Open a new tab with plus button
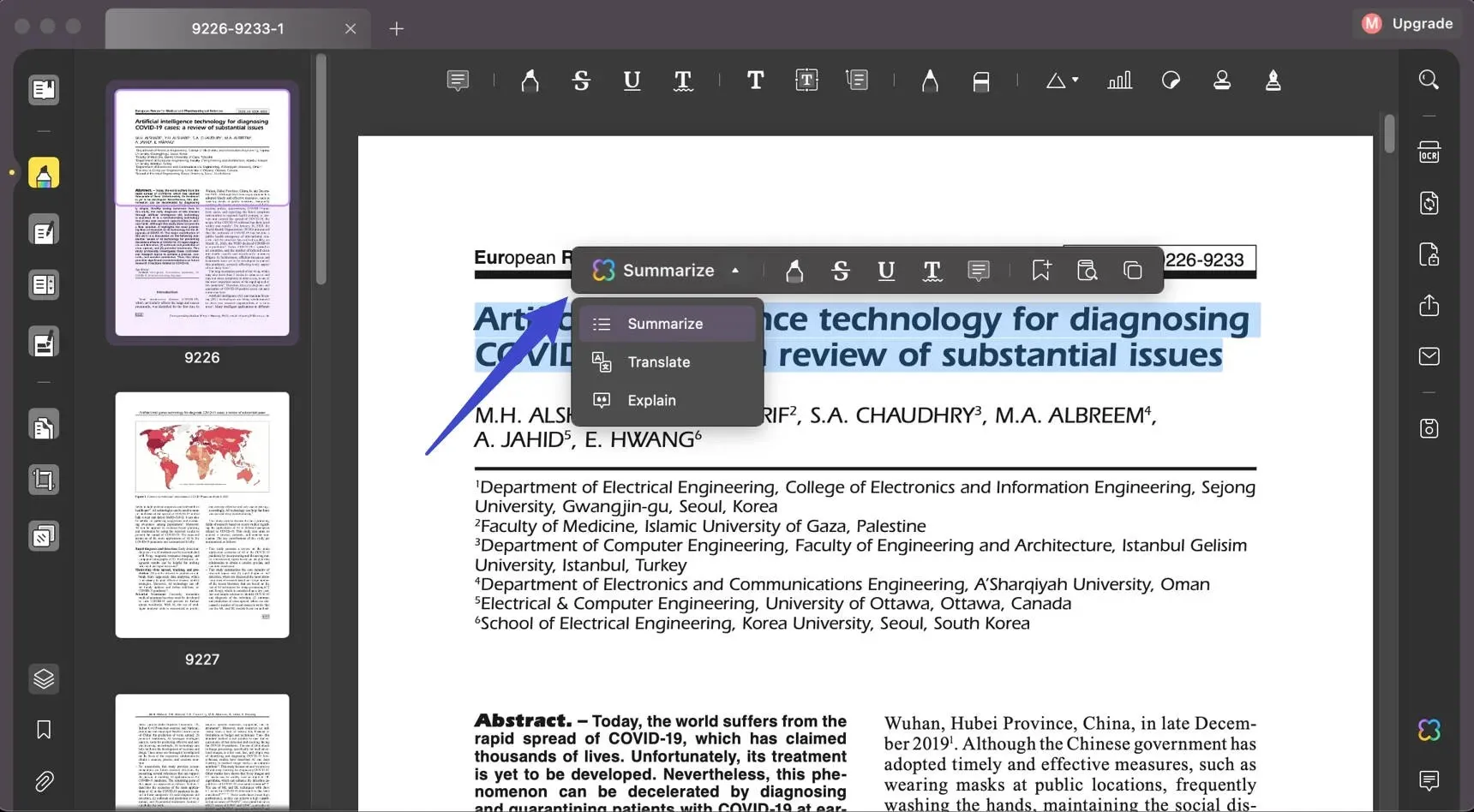This screenshot has height=812, width=1474. tap(396, 29)
